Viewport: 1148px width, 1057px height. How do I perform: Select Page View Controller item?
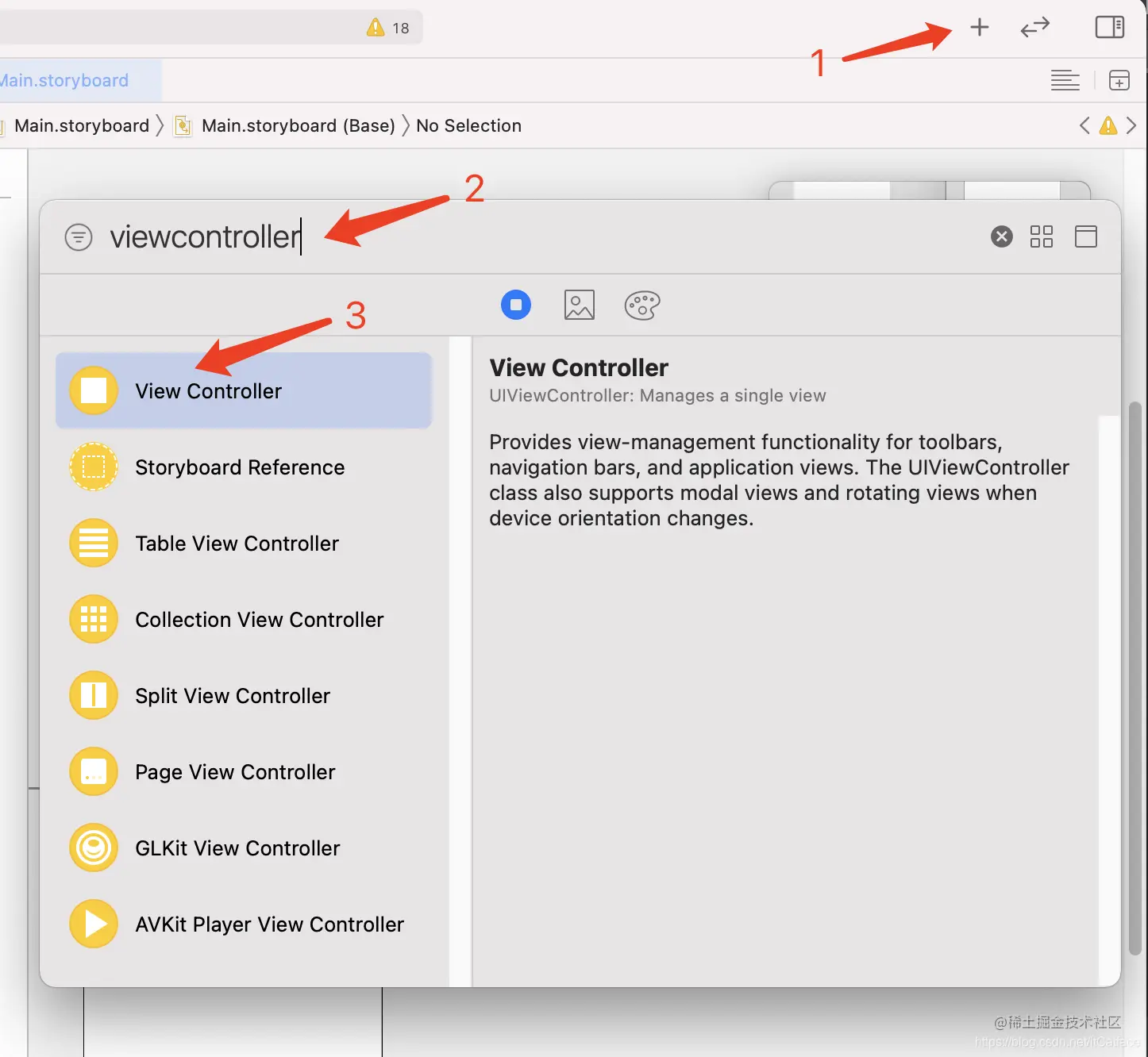244,771
